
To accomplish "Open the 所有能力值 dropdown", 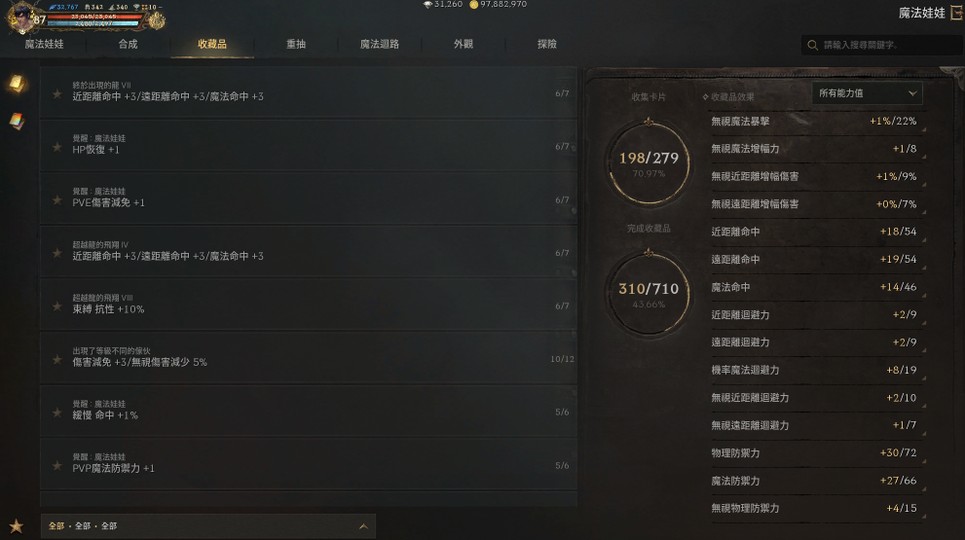I will pyautogui.click(x=867, y=93).
